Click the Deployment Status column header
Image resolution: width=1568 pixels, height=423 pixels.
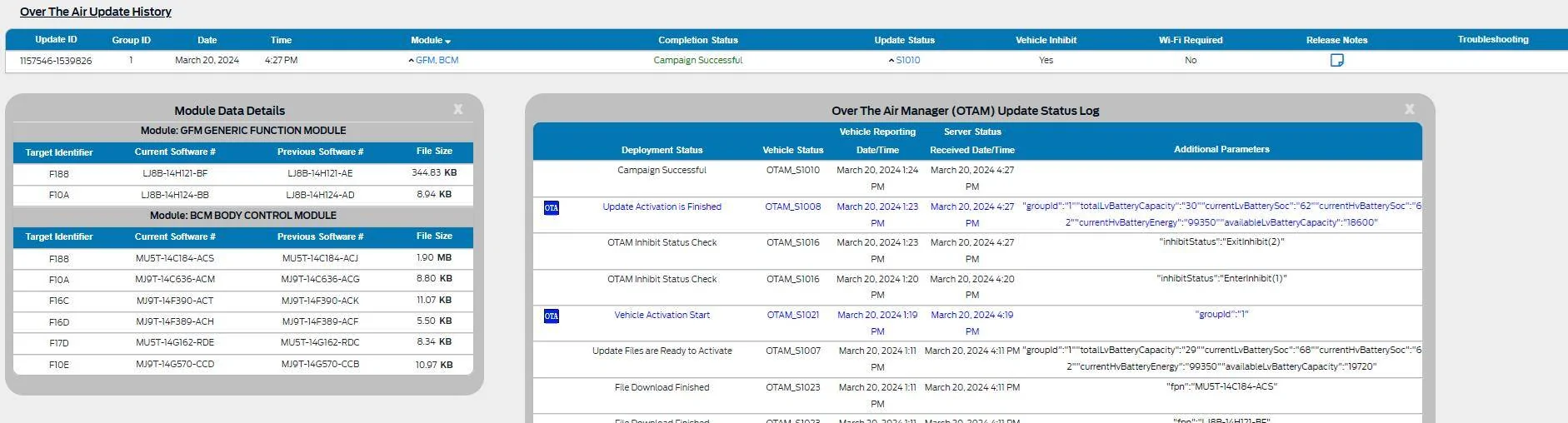click(662, 150)
